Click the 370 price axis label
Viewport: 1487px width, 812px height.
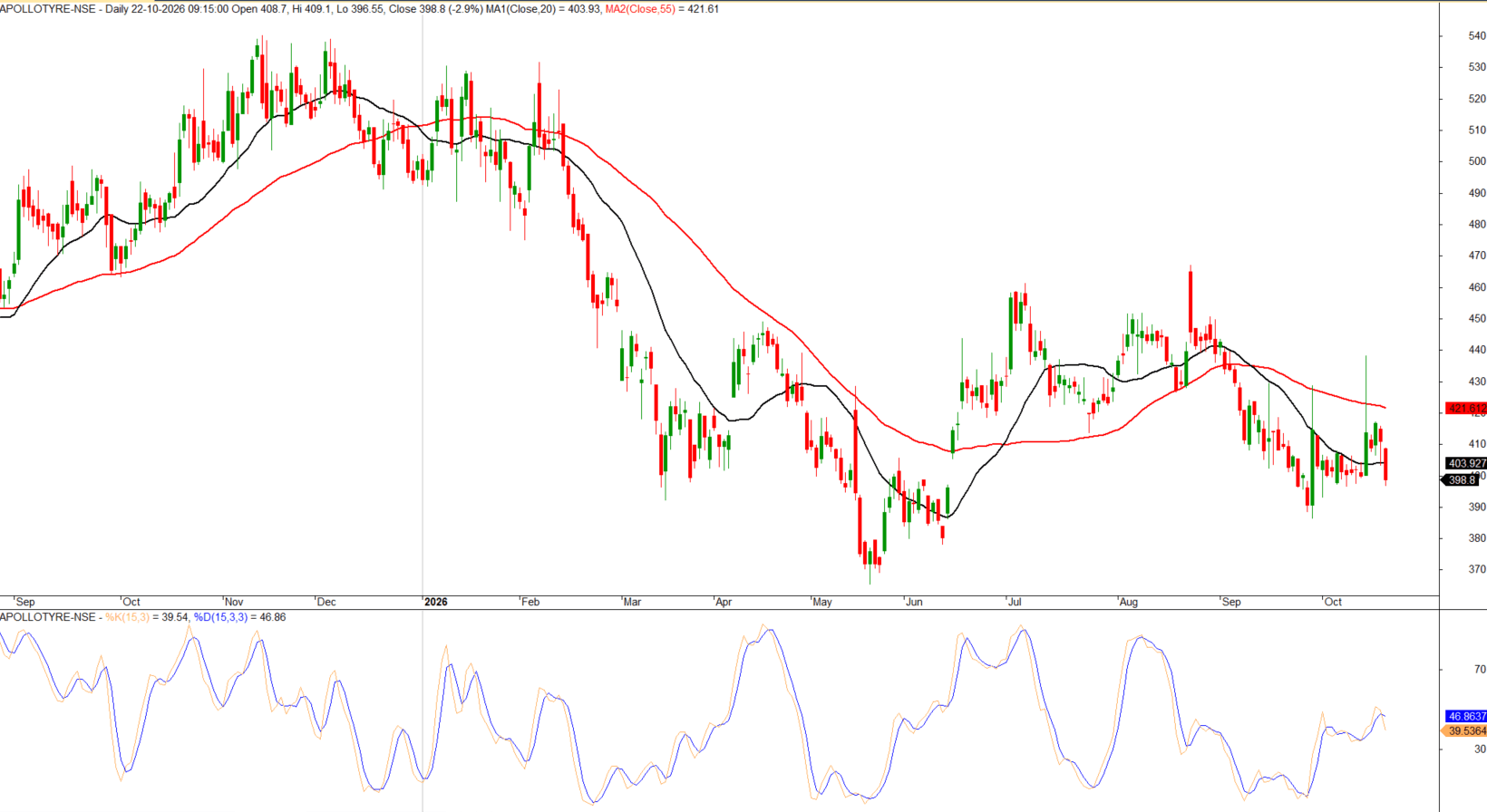pos(1477,569)
